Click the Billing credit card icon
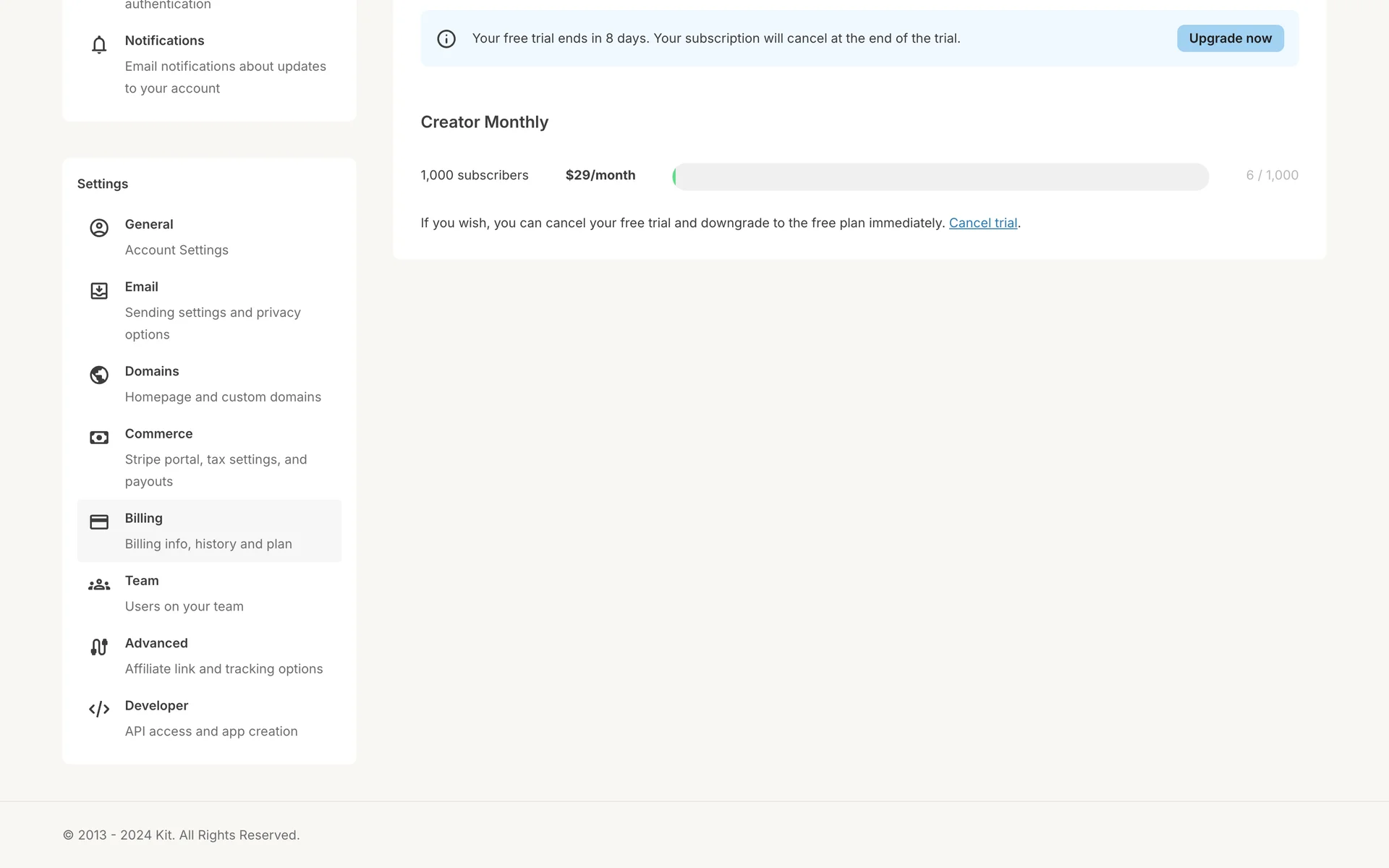 [x=99, y=522]
